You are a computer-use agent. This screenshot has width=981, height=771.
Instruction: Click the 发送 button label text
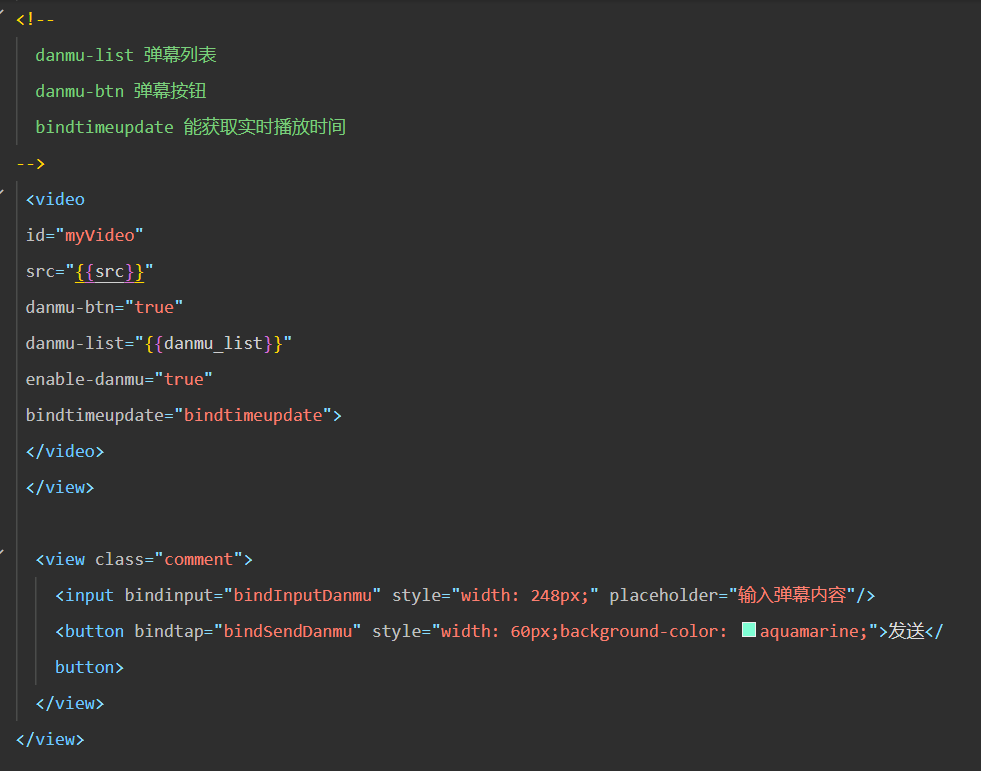pos(907,631)
